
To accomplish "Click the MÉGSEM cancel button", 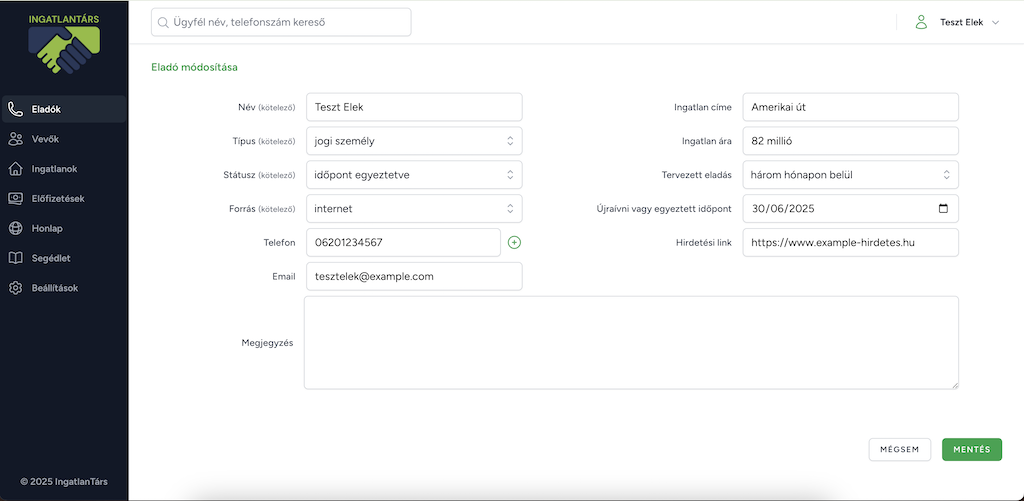I will coord(899,449).
